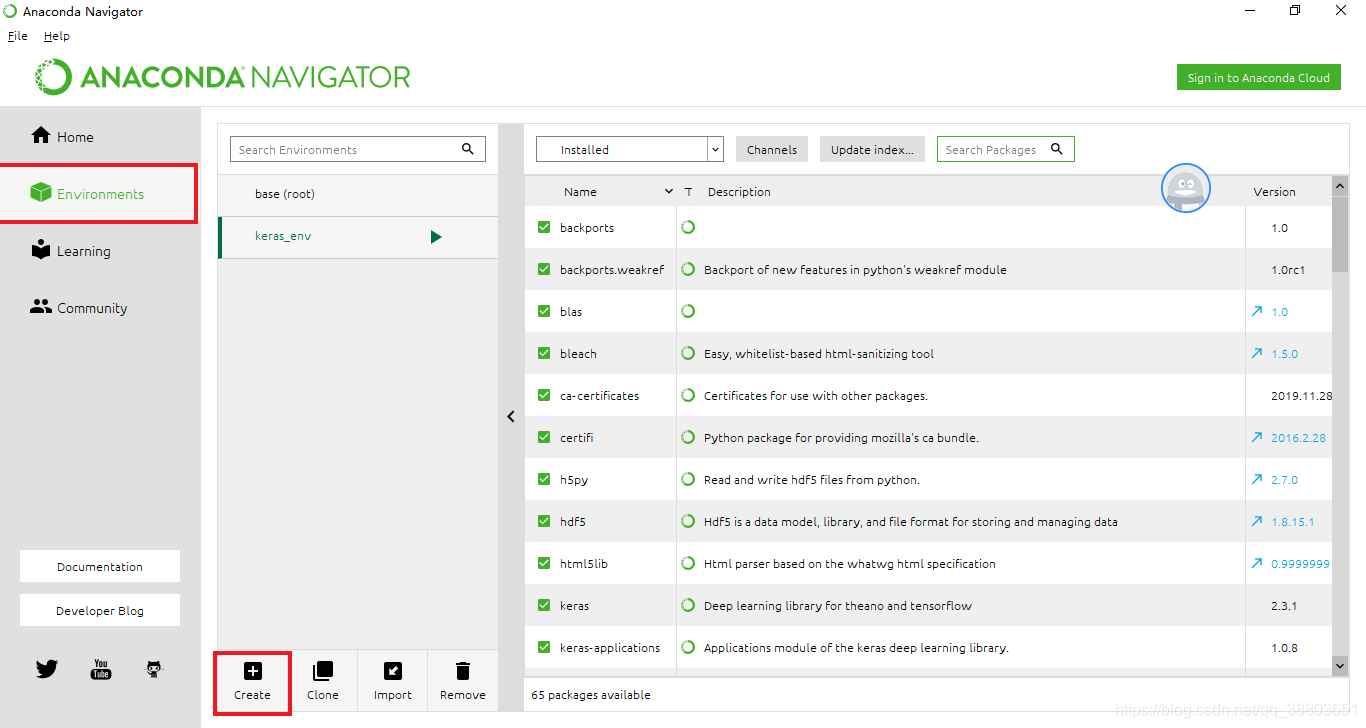Click the html5lib update arrow icon
This screenshot has width=1366, height=728.
pyautogui.click(x=1257, y=564)
